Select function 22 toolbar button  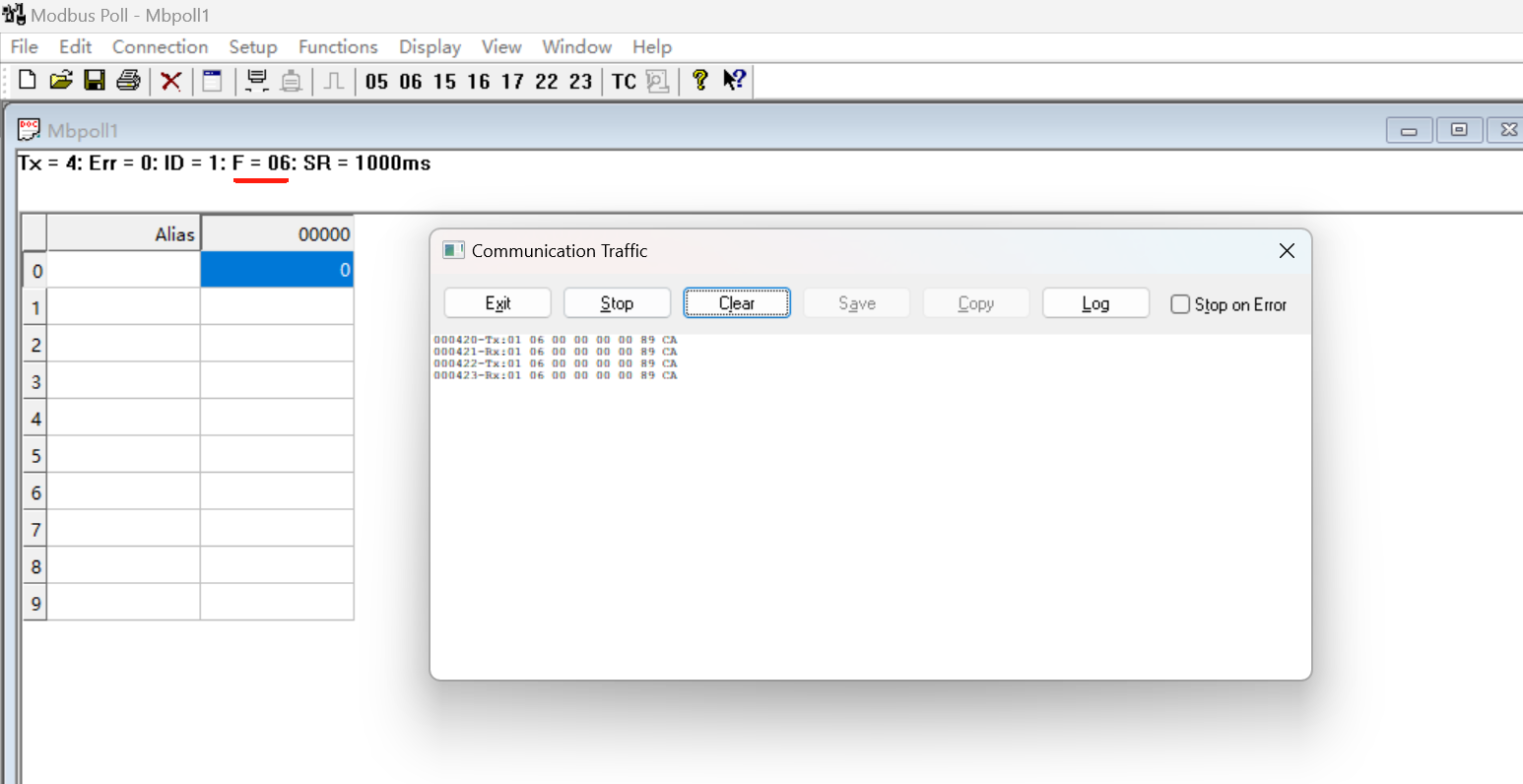tap(547, 82)
